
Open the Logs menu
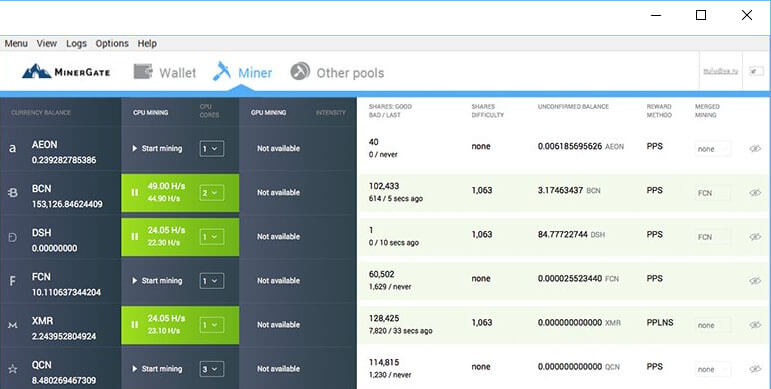tap(76, 43)
